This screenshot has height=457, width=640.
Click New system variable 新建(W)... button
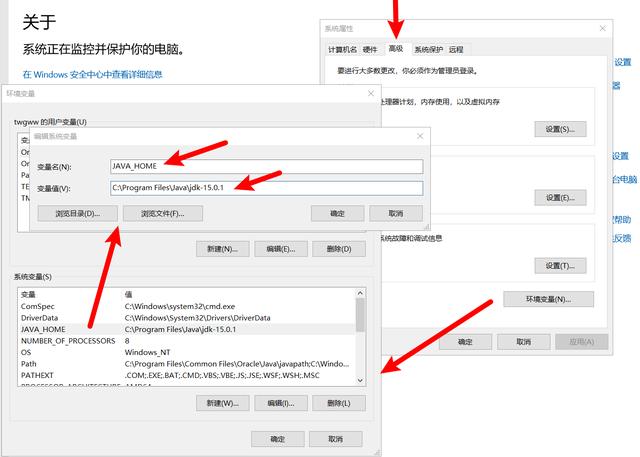click(222, 403)
